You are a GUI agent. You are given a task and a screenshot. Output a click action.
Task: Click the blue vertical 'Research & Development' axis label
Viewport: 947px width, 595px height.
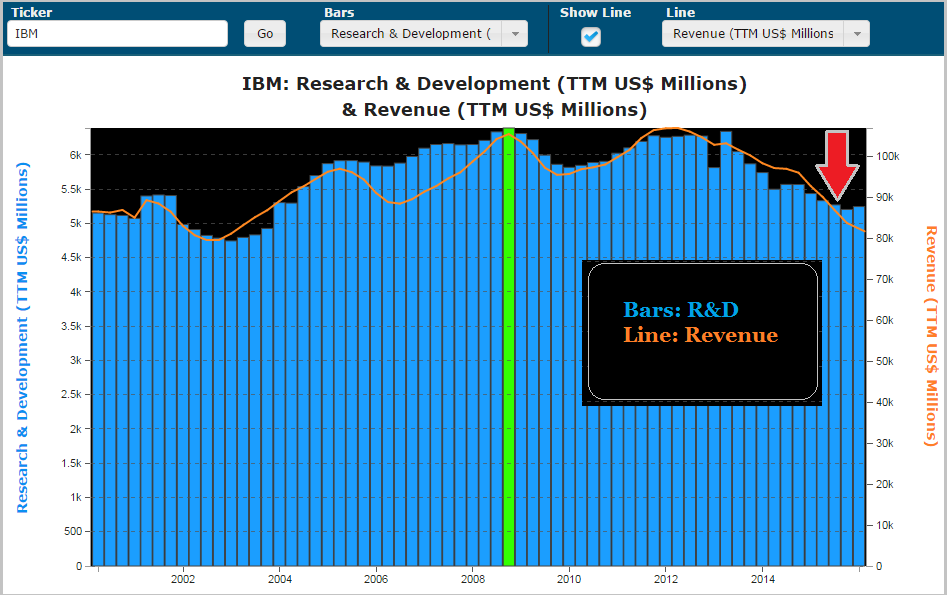pos(22,338)
